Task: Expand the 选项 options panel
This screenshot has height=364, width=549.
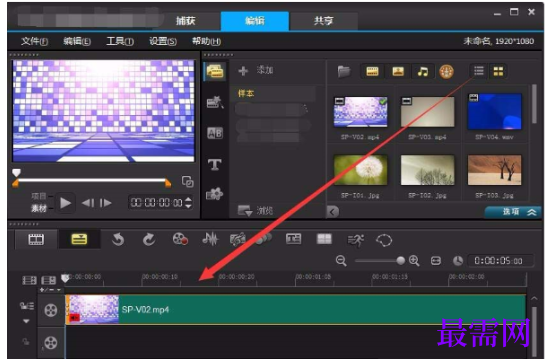Action: [x=513, y=212]
